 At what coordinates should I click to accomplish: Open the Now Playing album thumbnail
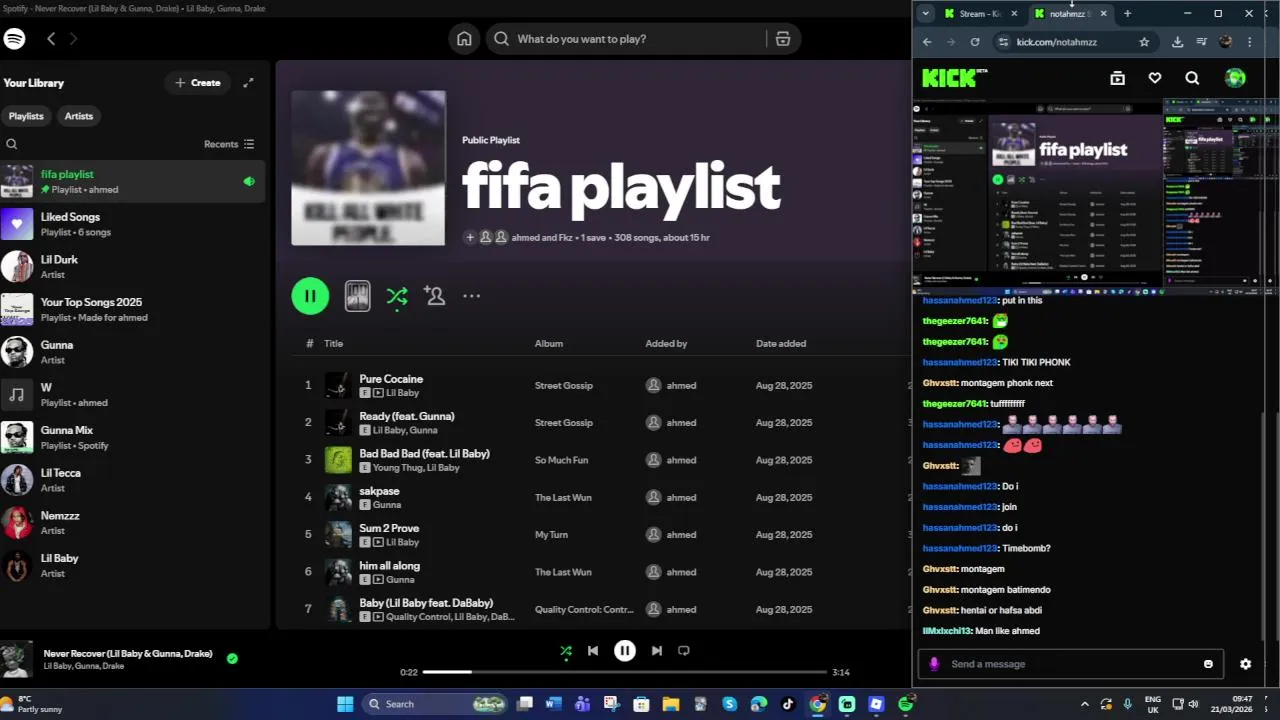(x=16, y=659)
